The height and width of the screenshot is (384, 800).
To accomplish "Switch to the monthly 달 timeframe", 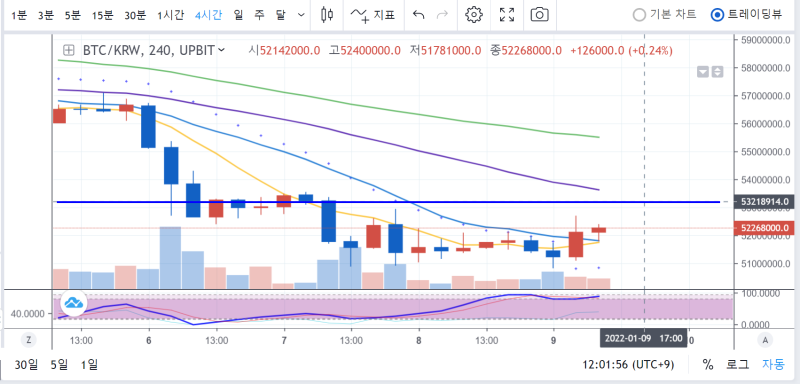I will click(x=280, y=15).
